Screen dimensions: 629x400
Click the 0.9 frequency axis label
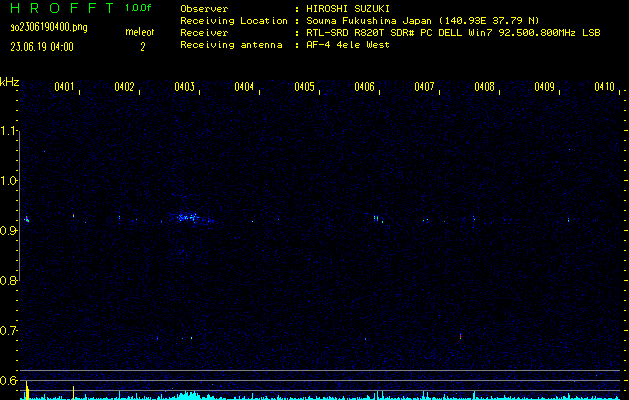point(10,231)
